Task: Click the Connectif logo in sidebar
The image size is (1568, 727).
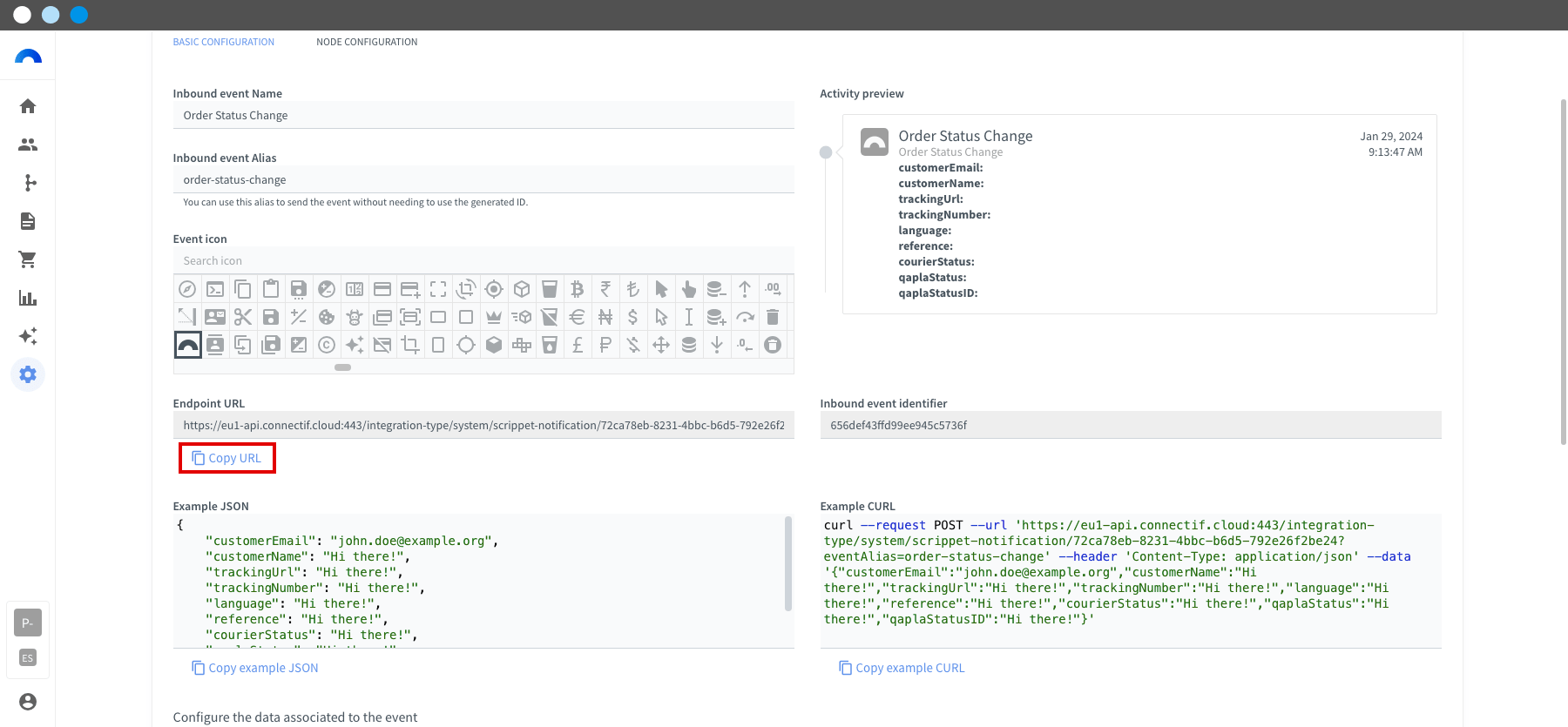Action: [28, 57]
